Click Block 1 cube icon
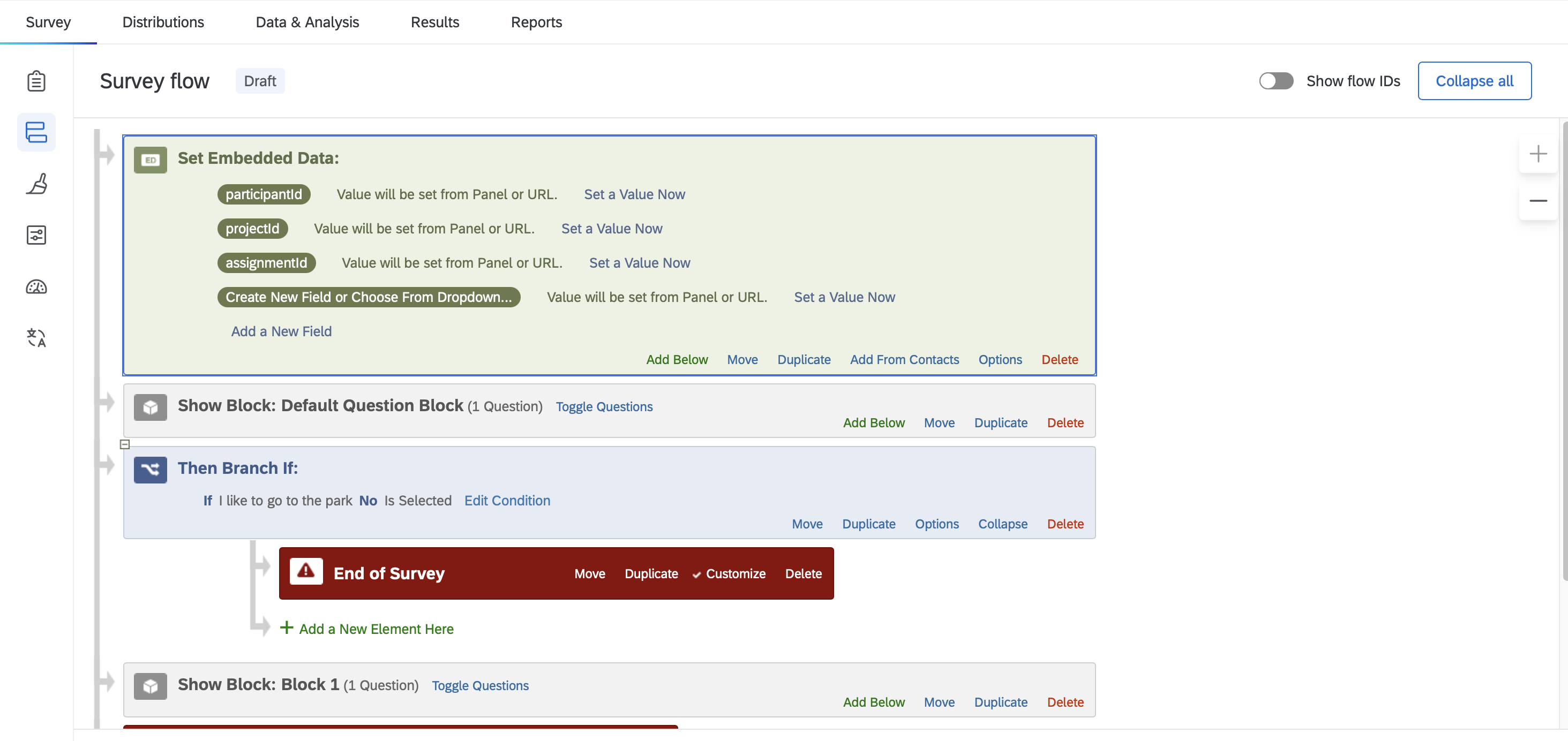1568x741 pixels. pos(151,686)
